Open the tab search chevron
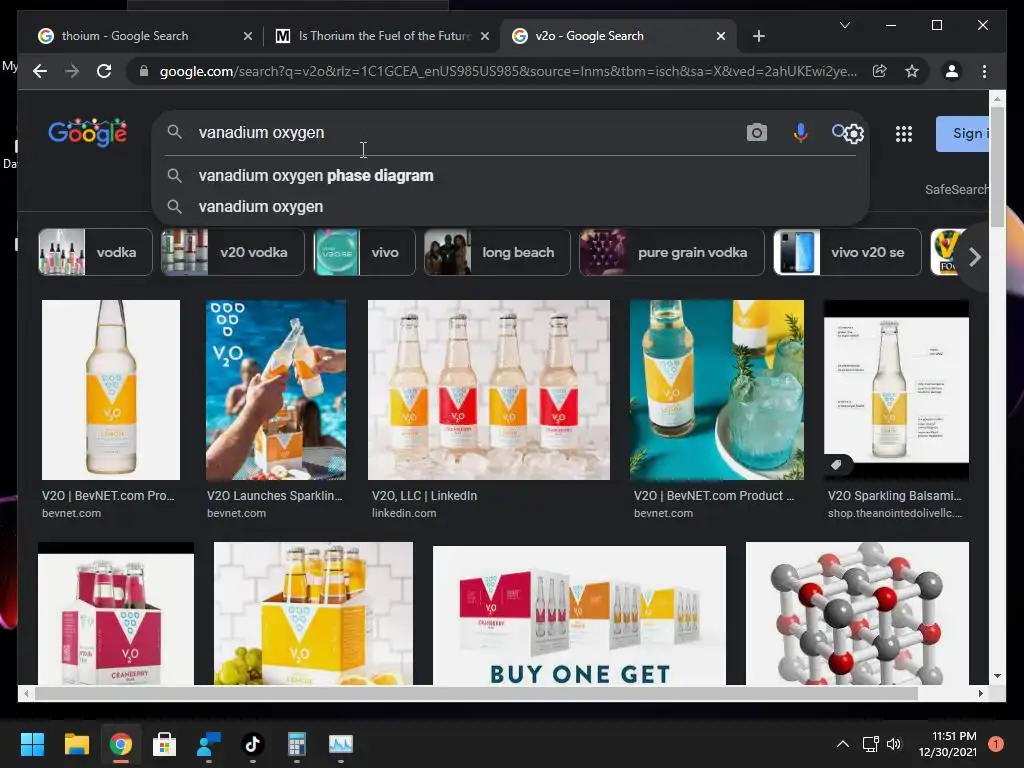 (844, 25)
